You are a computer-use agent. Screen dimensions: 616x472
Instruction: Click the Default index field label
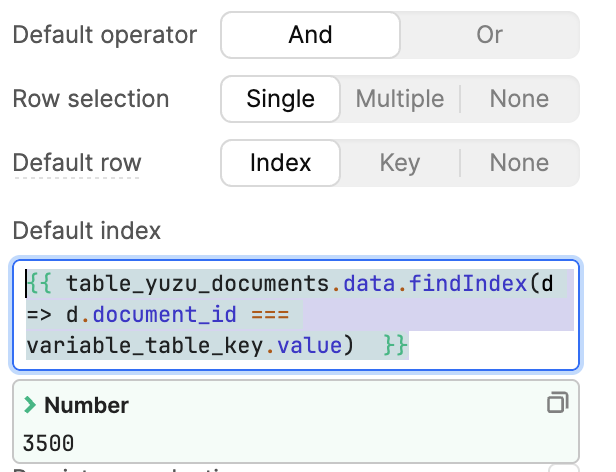86,231
